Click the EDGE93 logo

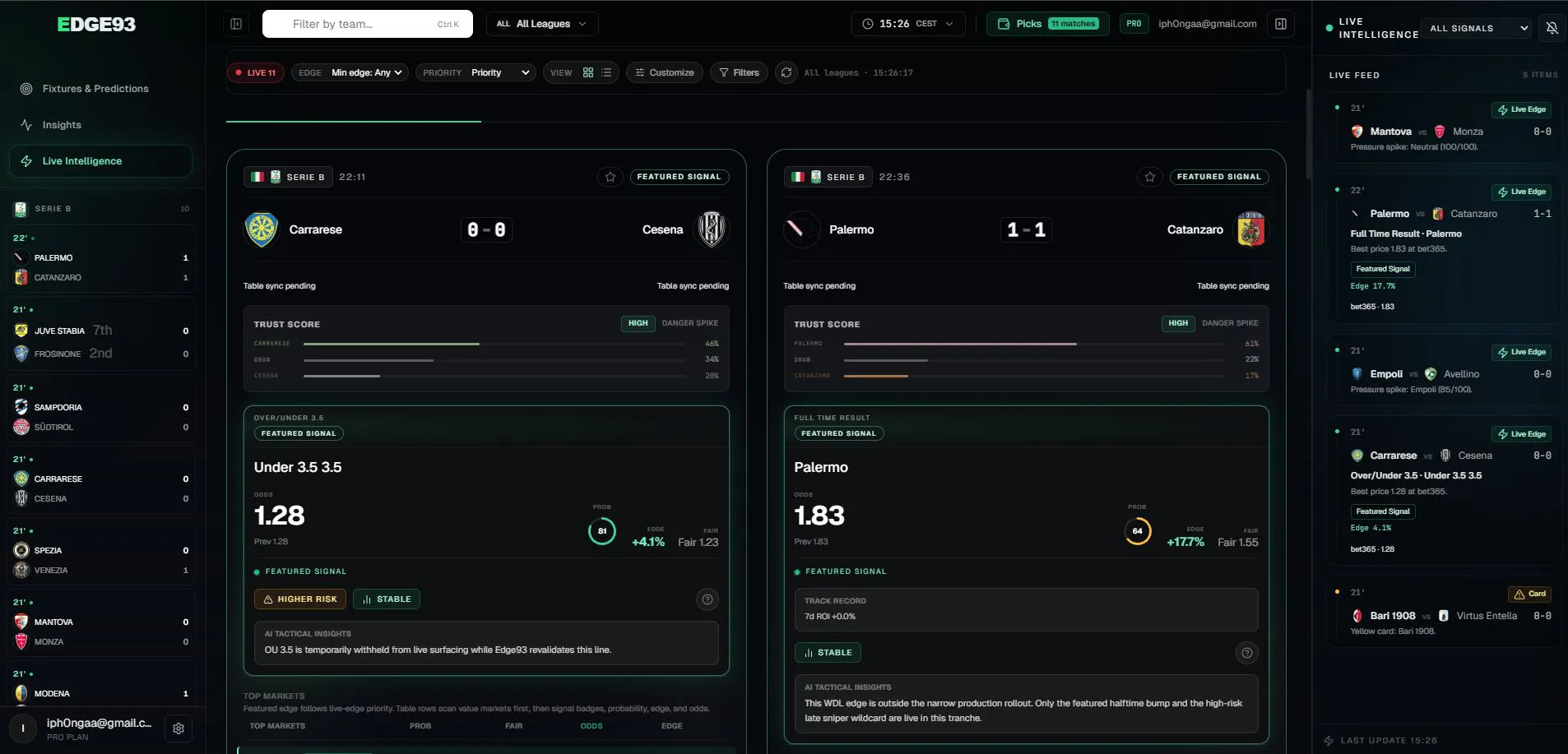tap(96, 25)
